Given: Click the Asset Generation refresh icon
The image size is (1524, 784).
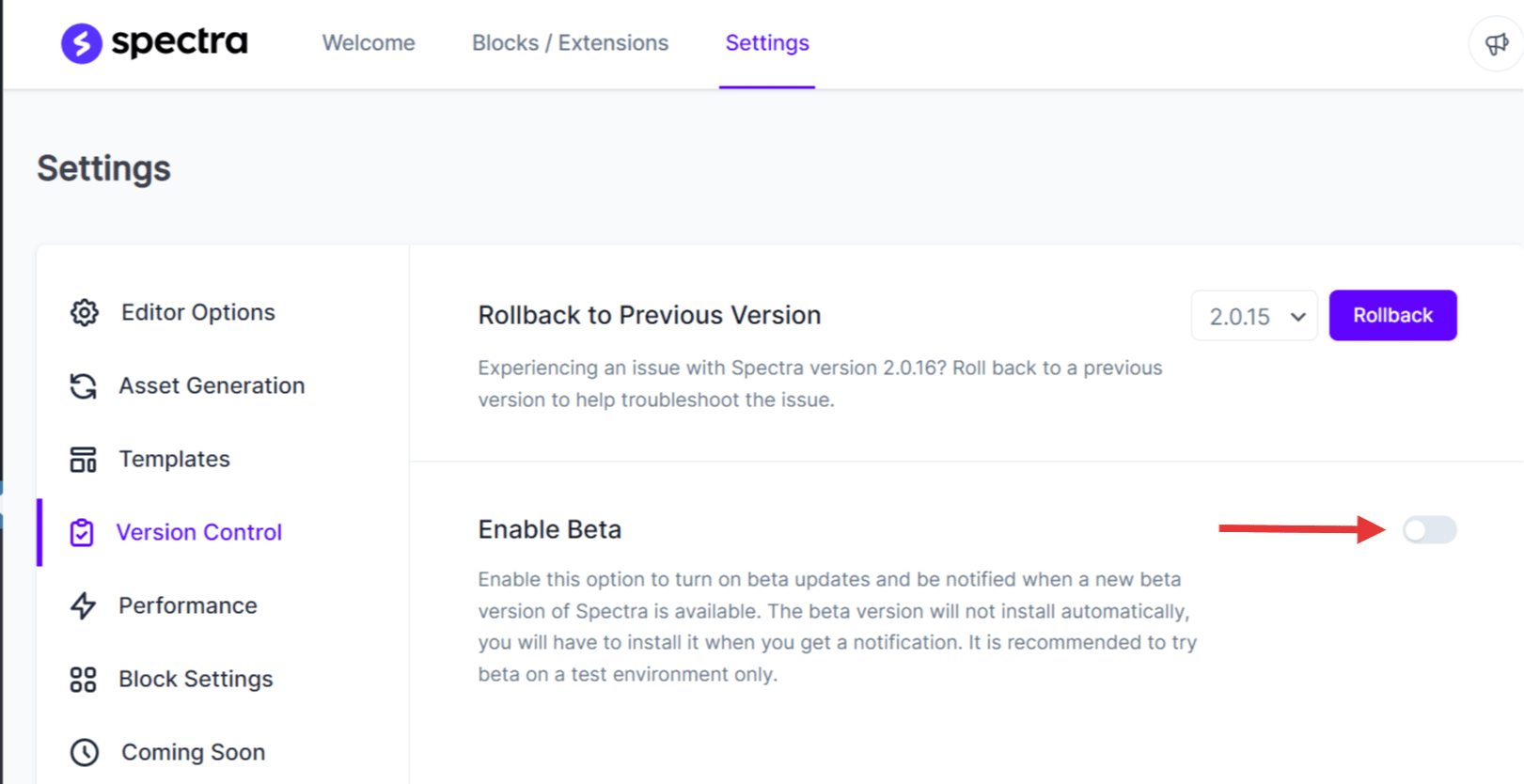Looking at the screenshot, I should coord(84,385).
